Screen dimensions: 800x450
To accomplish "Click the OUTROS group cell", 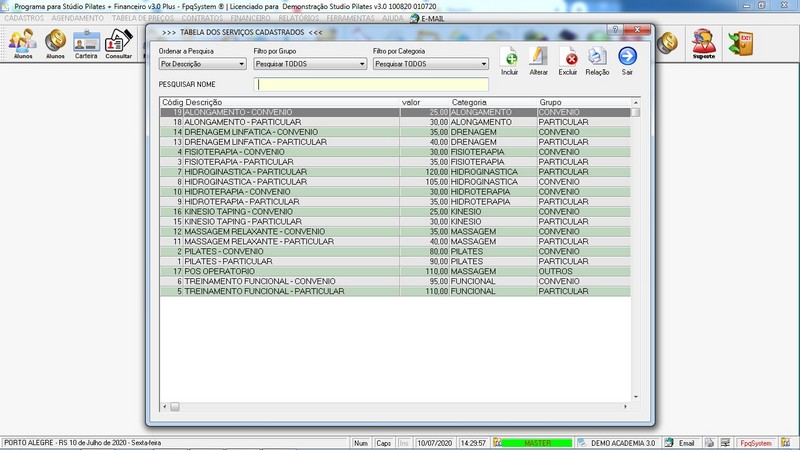I will pyautogui.click(x=584, y=271).
